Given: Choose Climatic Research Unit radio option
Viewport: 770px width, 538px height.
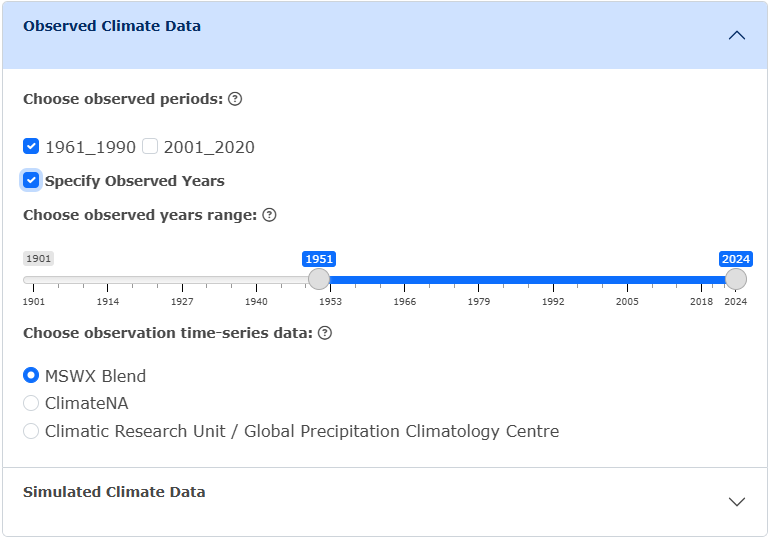Looking at the screenshot, I should [31, 431].
